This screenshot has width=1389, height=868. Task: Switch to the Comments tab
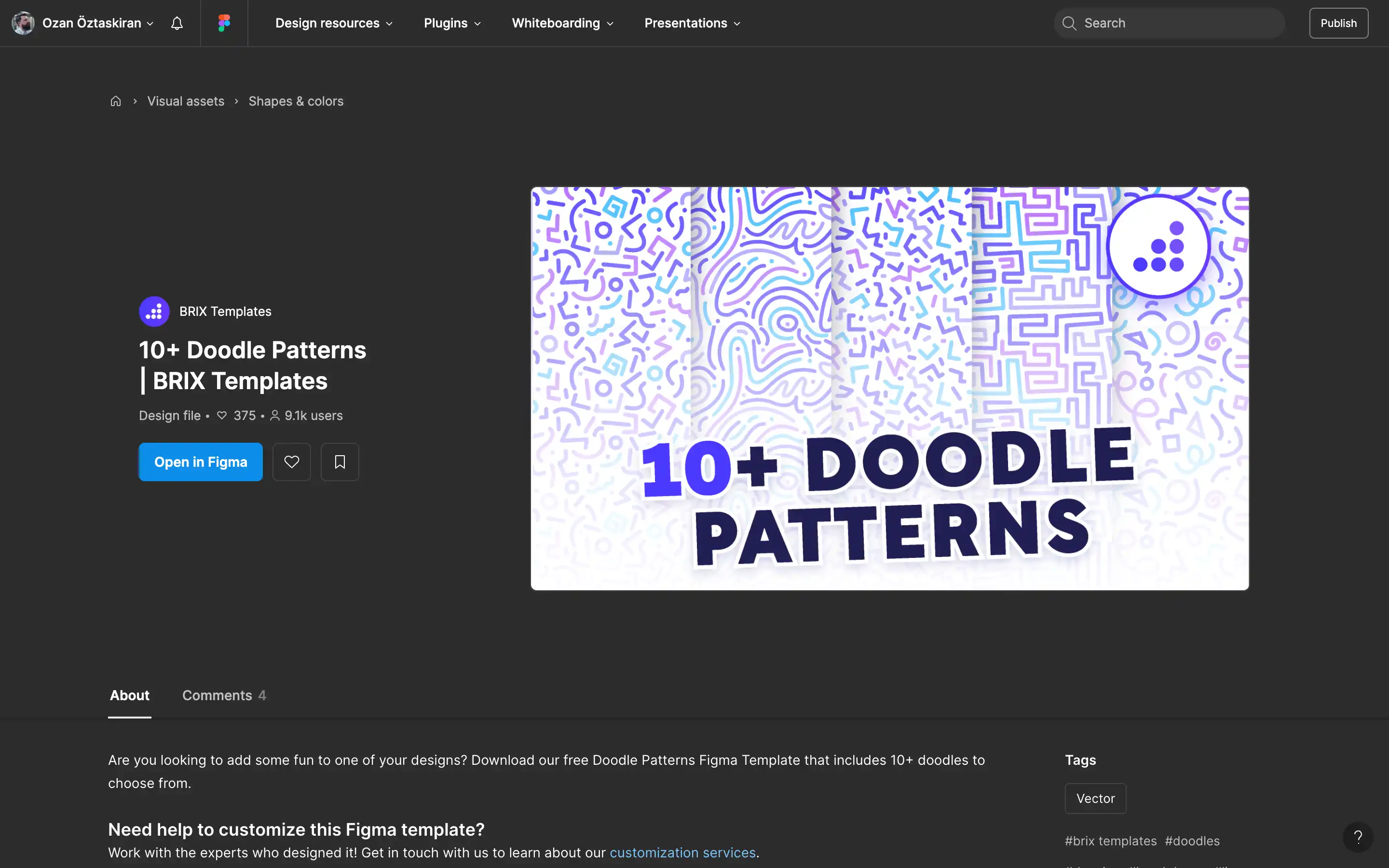(x=224, y=695)
